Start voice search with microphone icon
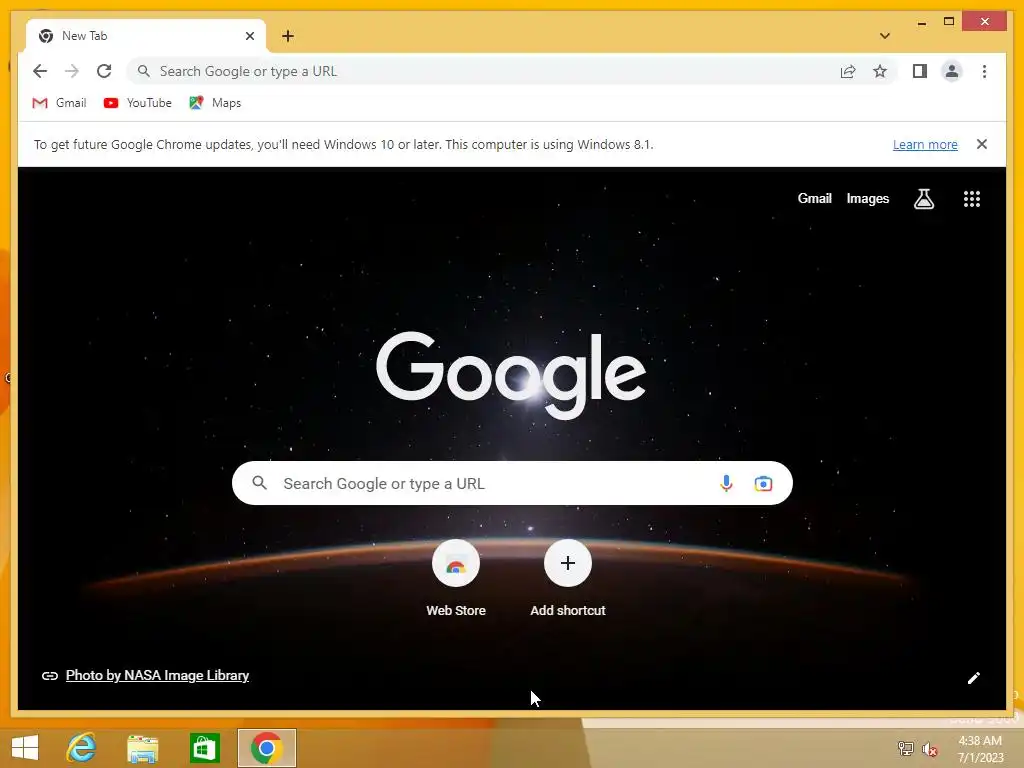Screen dimensions: 1024x768 pos(726,483)
